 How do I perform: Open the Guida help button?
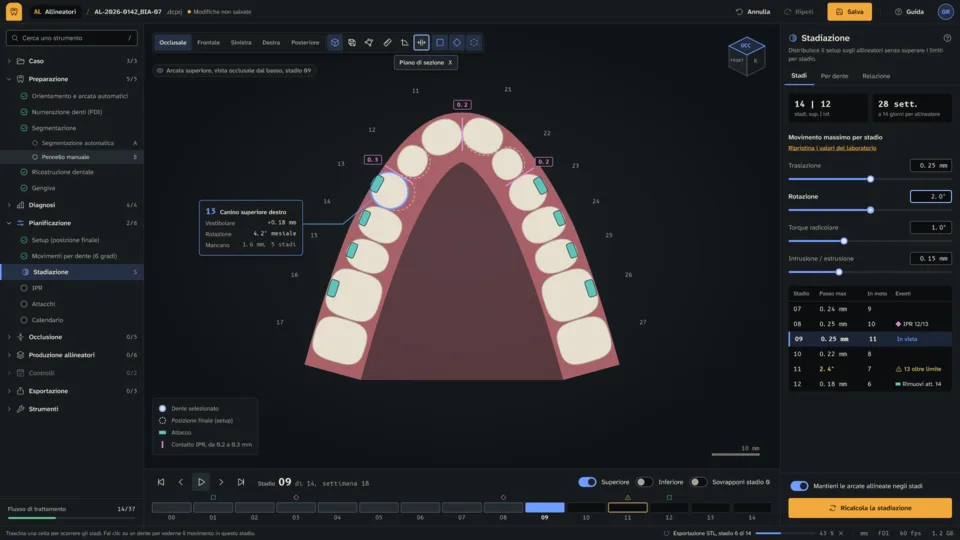click(909, 12)
